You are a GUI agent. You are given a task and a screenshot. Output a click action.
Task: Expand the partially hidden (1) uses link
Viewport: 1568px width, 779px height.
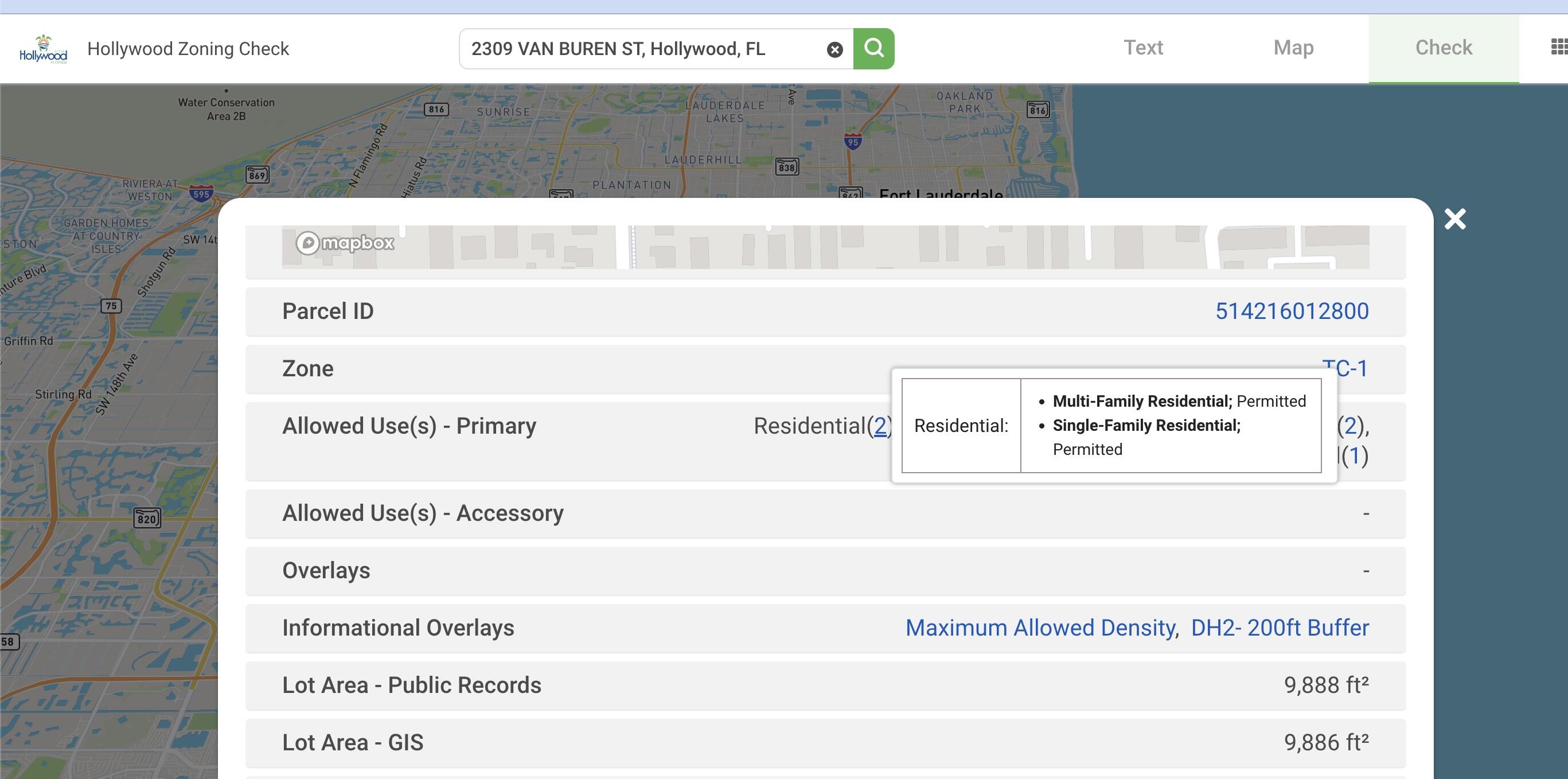(x=1355, y=455)
